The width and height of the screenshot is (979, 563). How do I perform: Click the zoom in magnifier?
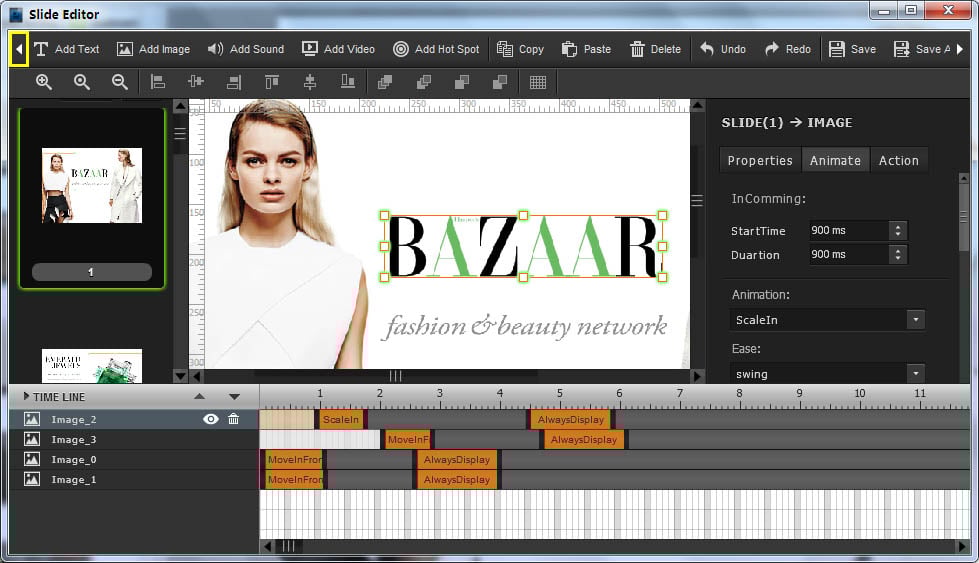pyautogui.click(x=44, y=82)
